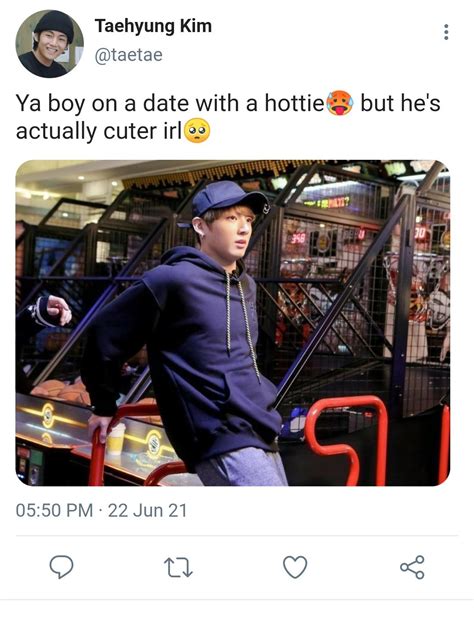Open the attached arcade photo
This screenshot has height=619, width=474.
pyautogui.click(x=232, y=323)
